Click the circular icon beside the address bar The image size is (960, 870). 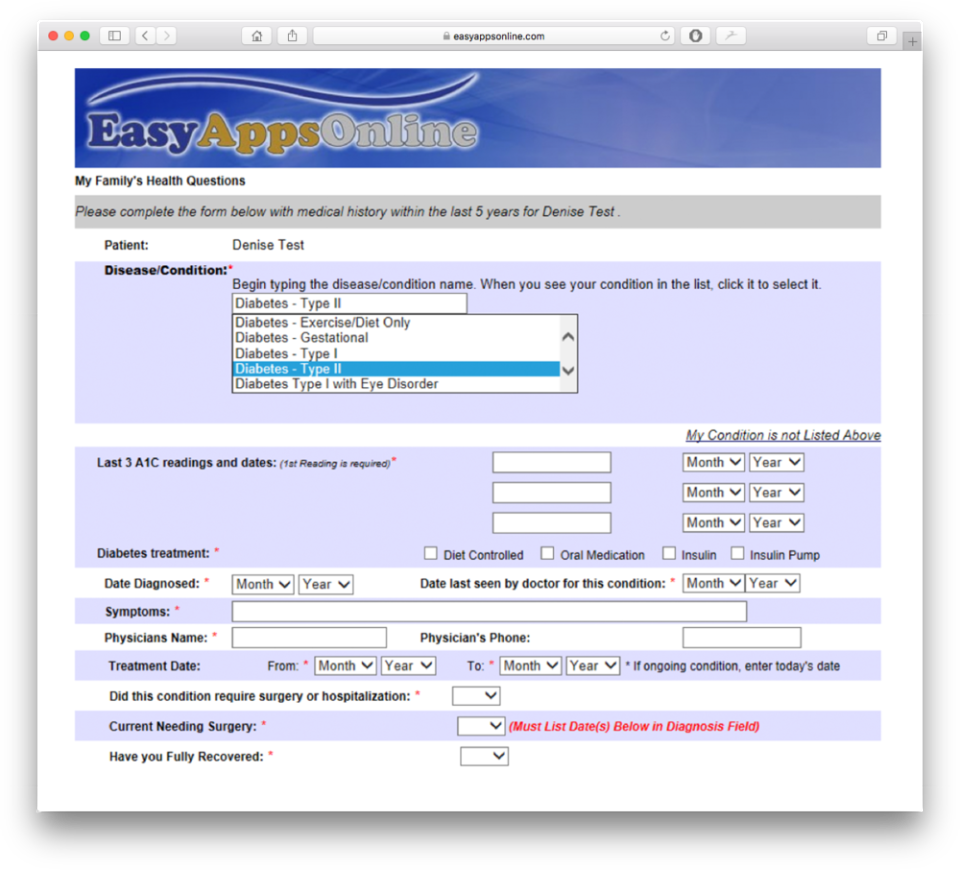click(694, 35)
